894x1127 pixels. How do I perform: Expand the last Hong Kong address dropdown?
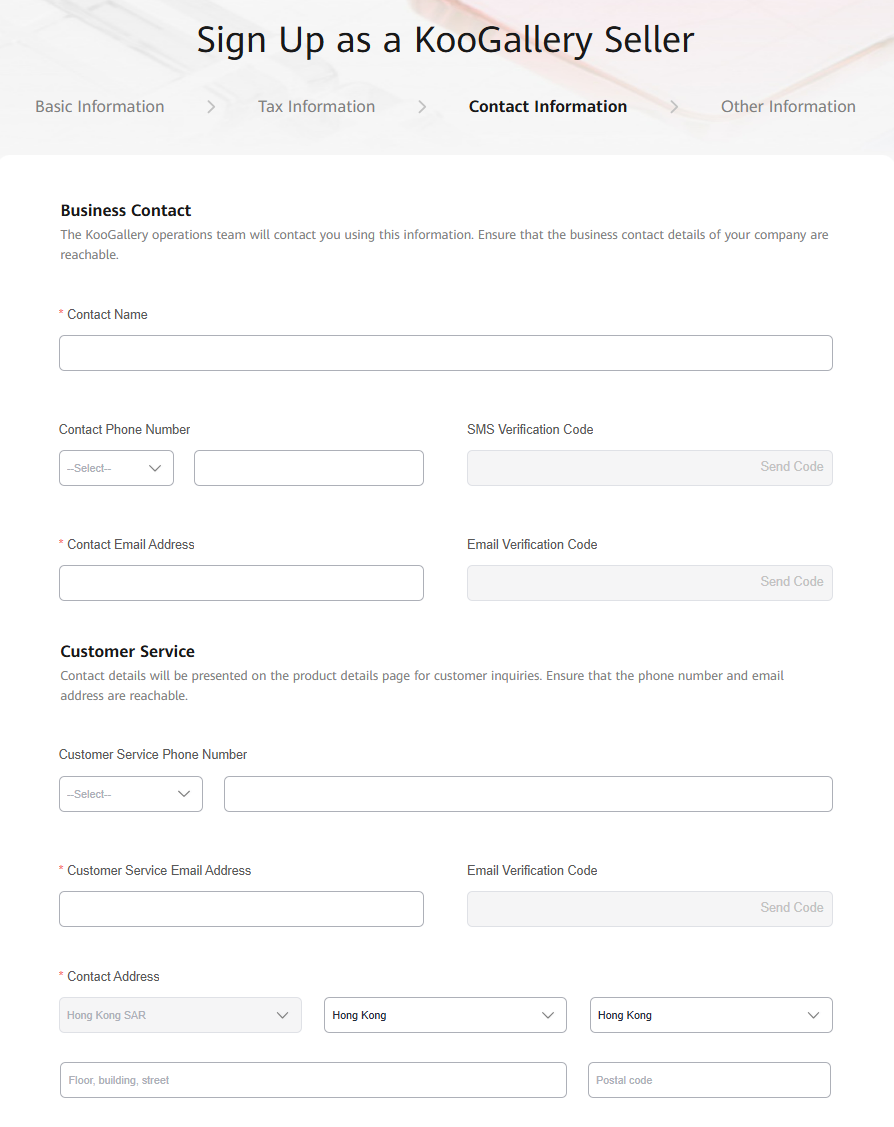[711, 1015]
